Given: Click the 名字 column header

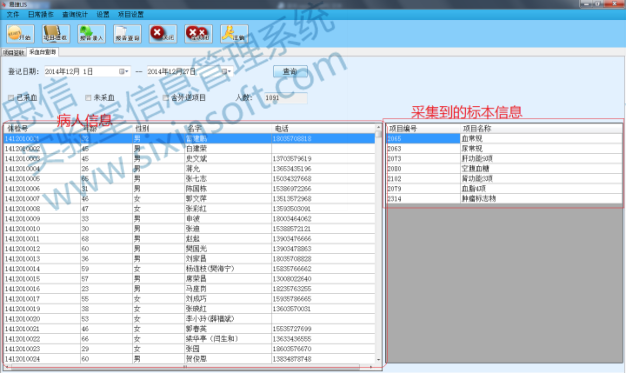Looking at the screenshot, I should [228, 128].
